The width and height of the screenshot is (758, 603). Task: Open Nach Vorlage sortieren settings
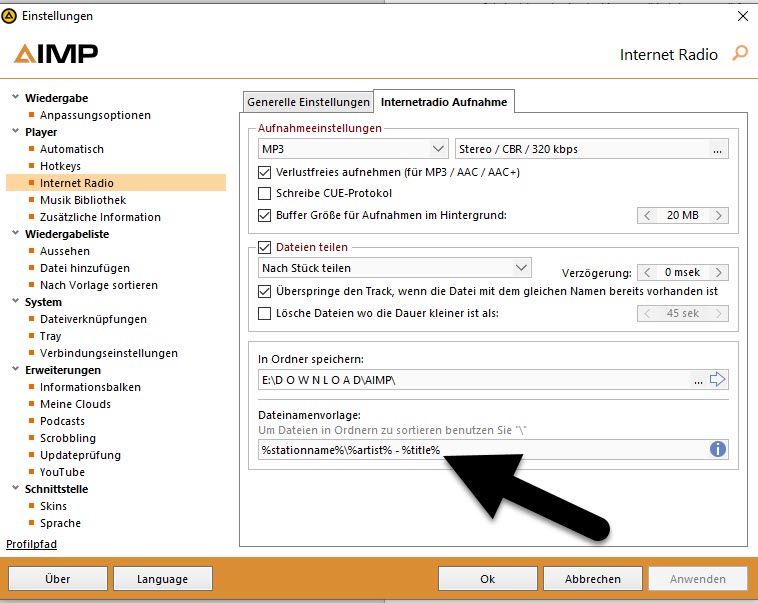click(x=99, y=285)
